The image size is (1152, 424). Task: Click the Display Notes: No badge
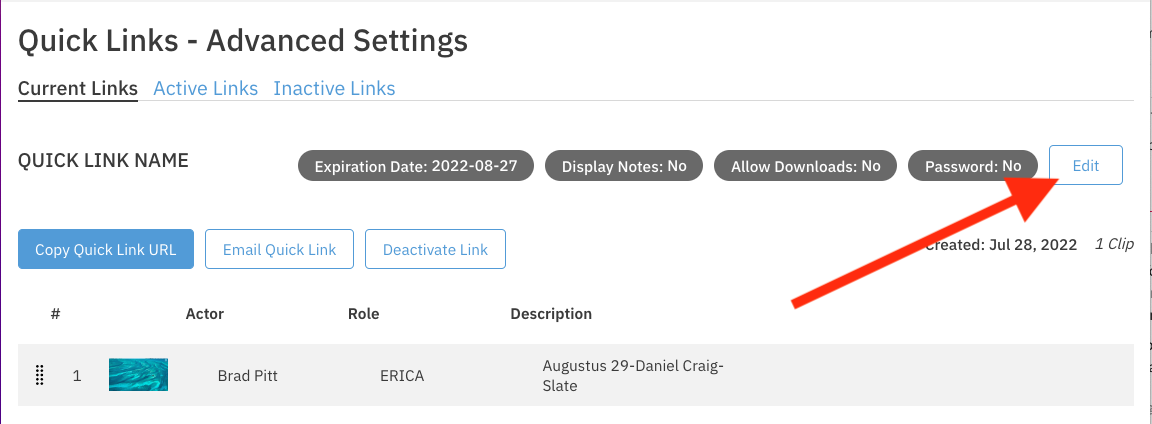(624, 166)
